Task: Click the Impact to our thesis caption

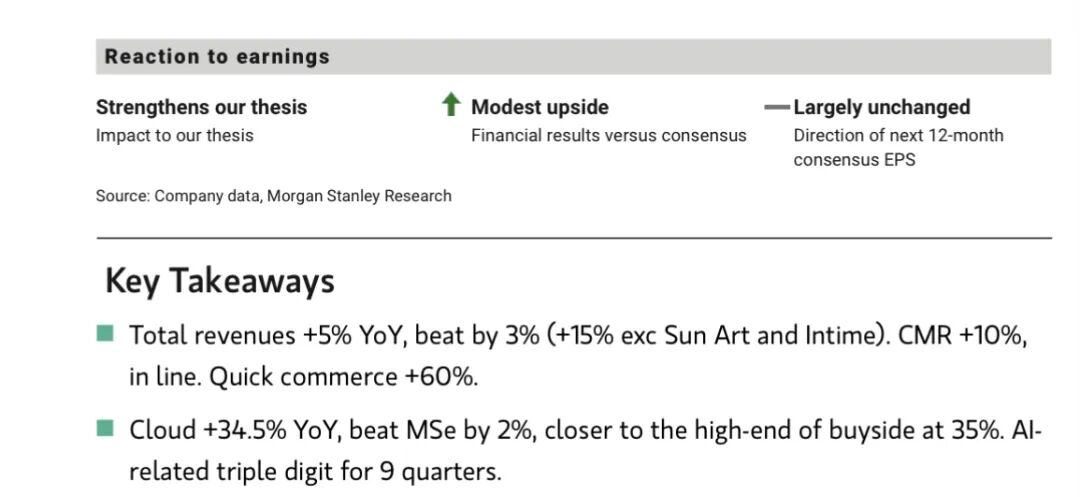Action: (174, 135)
